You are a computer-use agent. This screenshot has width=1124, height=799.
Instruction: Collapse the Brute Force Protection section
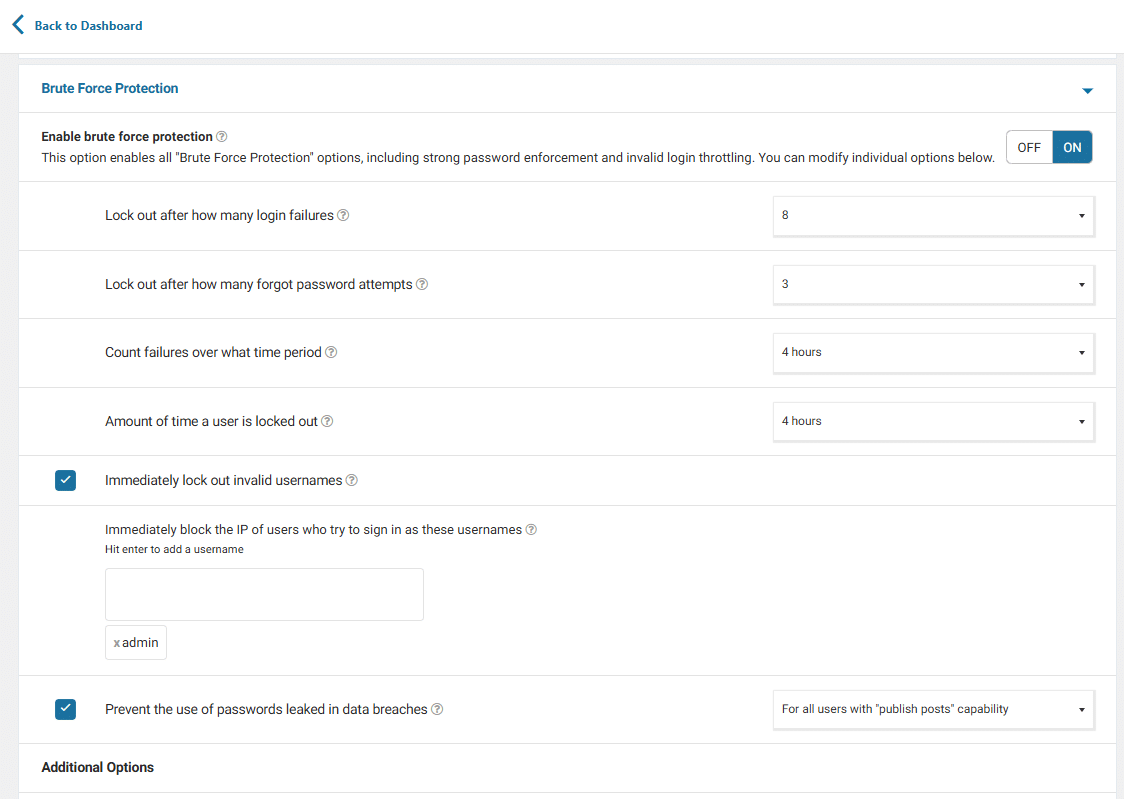tap(1087, 91)
